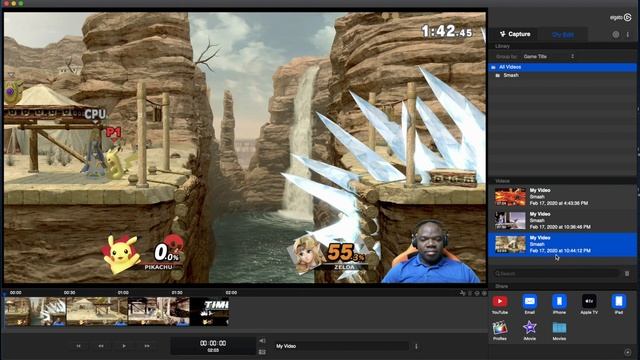The image size is (640, 360).
Task: Select the first timeline frame thumbnail
Action: pyautogui.click(x=35, y=311)
